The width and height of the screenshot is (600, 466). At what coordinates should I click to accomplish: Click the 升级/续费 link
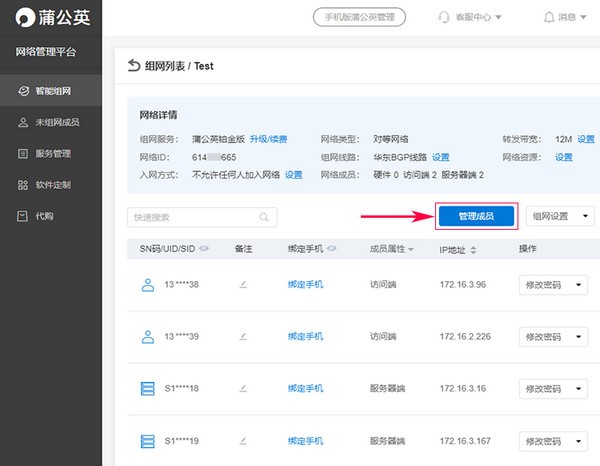(x=268, y=139)
